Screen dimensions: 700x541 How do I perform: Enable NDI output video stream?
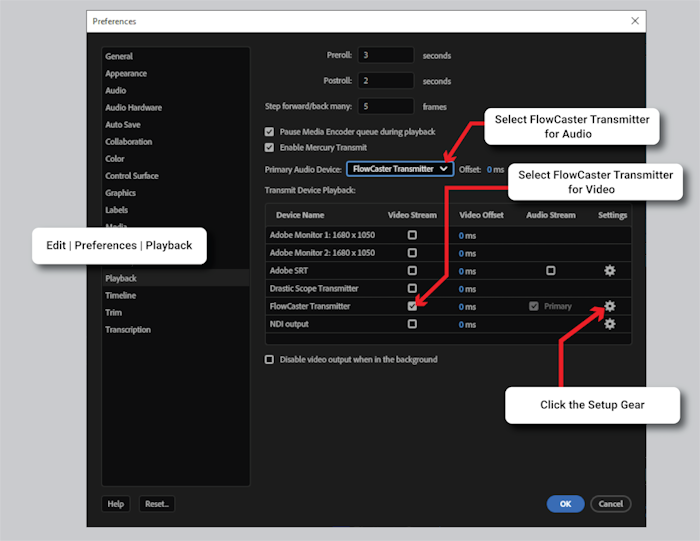412,324
